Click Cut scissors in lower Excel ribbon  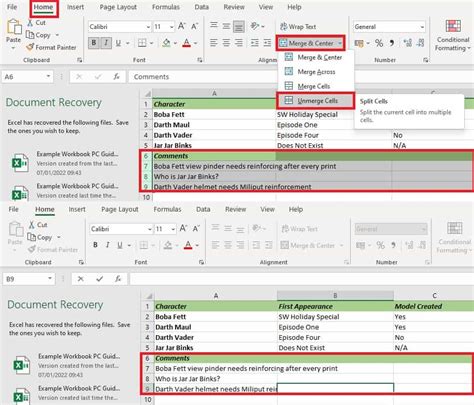32,225
